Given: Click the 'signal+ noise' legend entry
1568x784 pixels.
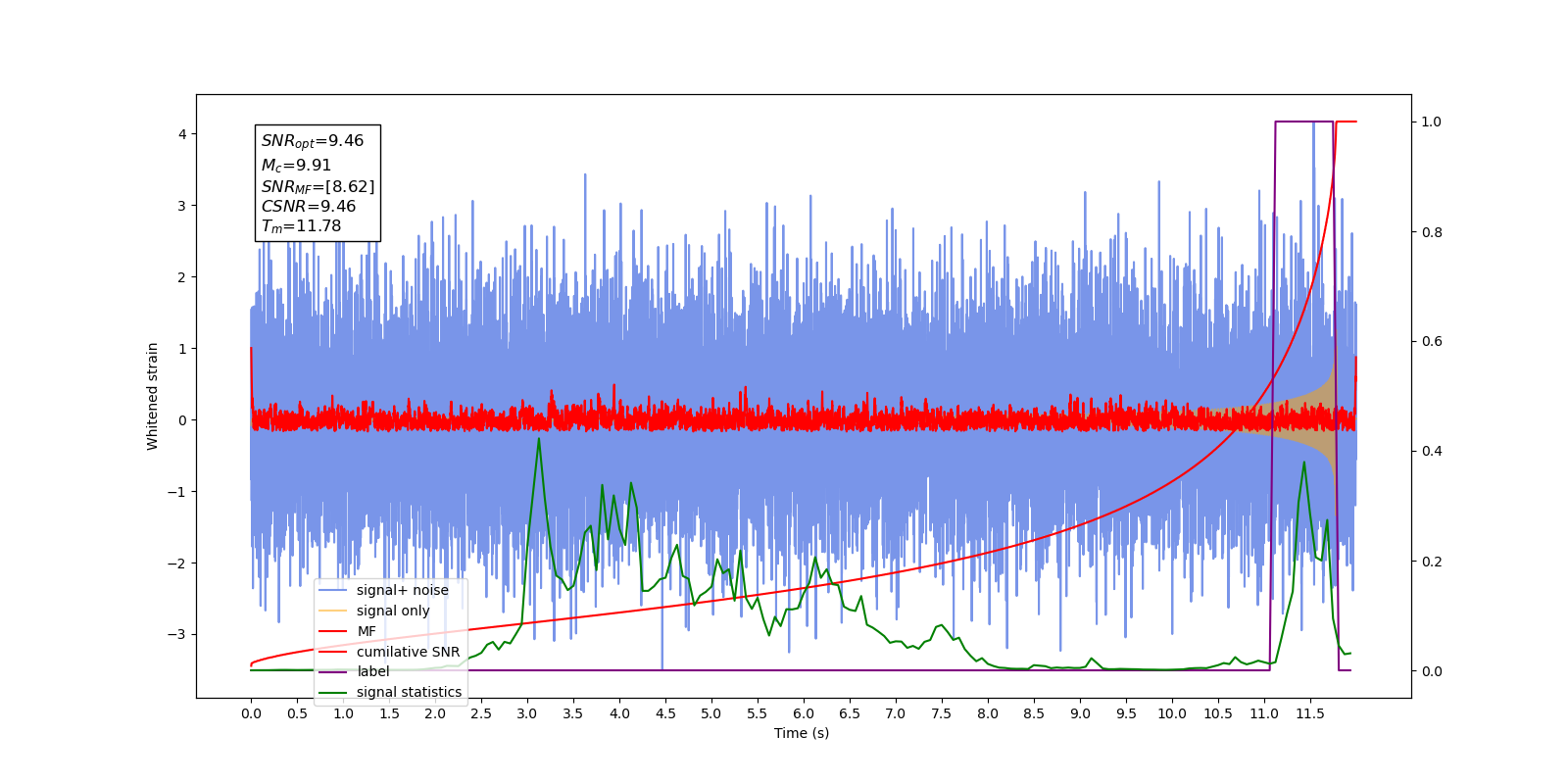Looking at the screenshot, I should 384,590.
